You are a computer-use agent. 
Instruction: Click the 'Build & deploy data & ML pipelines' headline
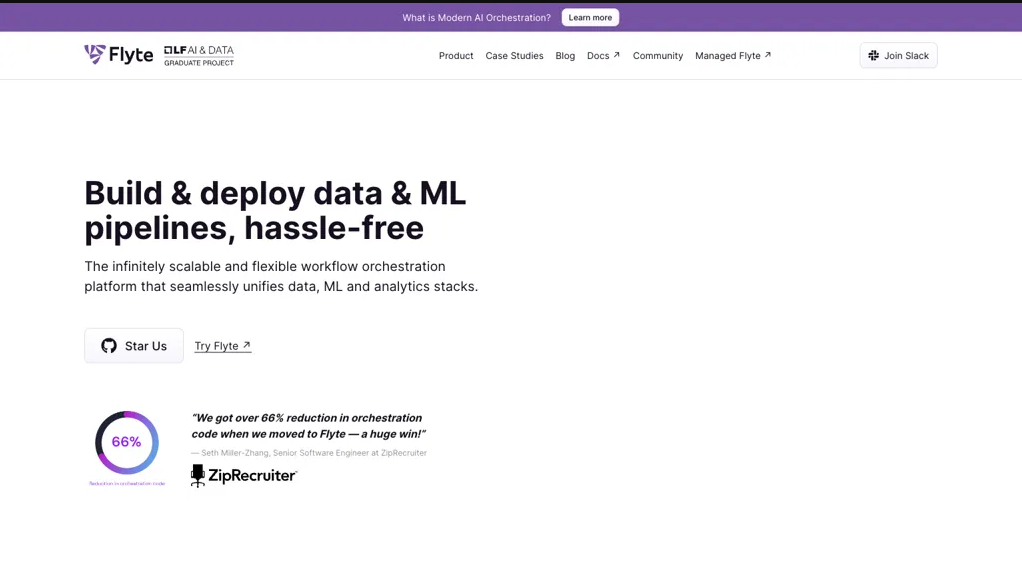pyautogui.click(x=275, y=210)
